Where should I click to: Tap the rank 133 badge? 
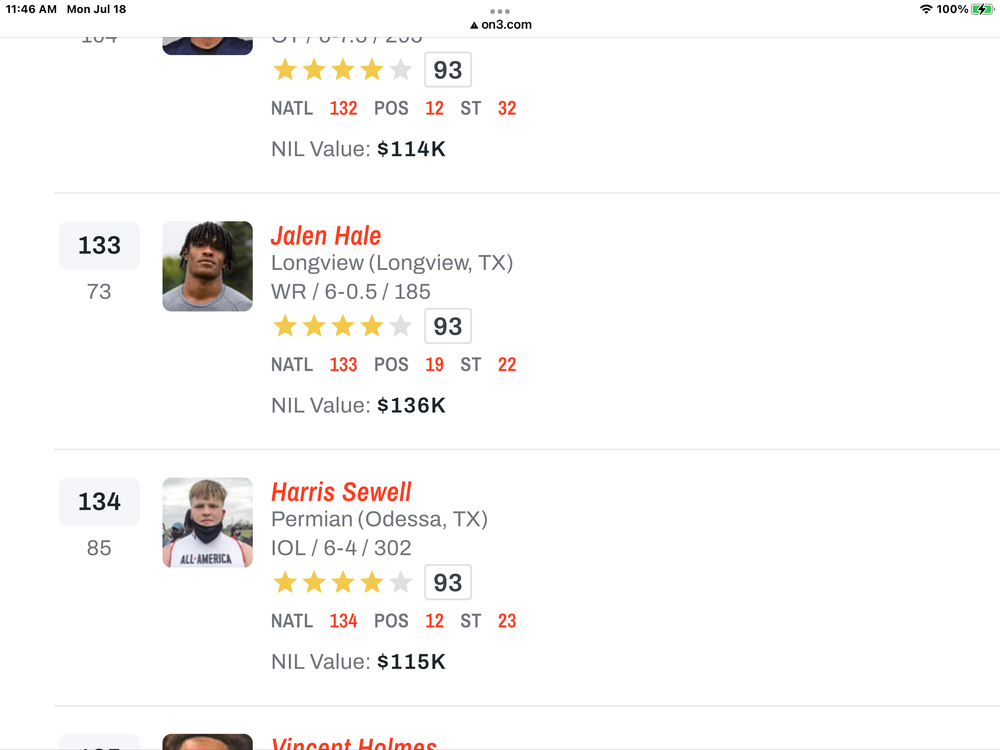point(99,246)
